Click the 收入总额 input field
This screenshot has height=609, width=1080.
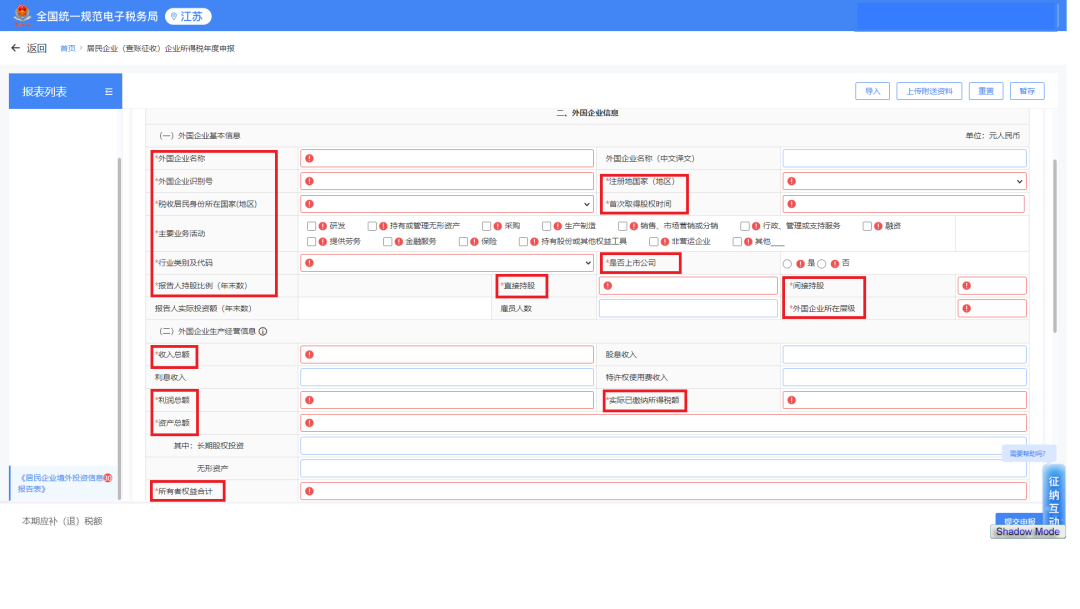pos(446,355)
